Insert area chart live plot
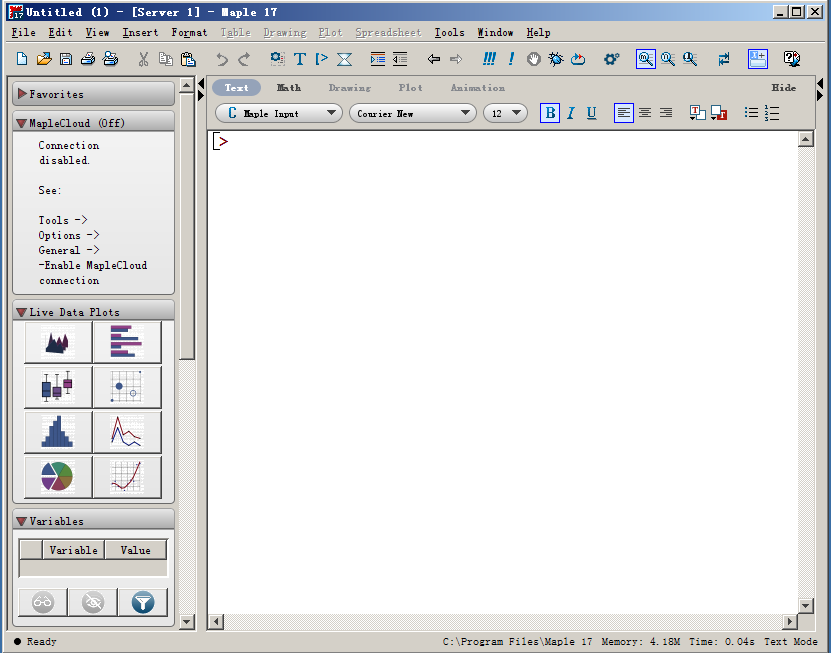Viewport: 831px width, 653px height. point(58,342)
